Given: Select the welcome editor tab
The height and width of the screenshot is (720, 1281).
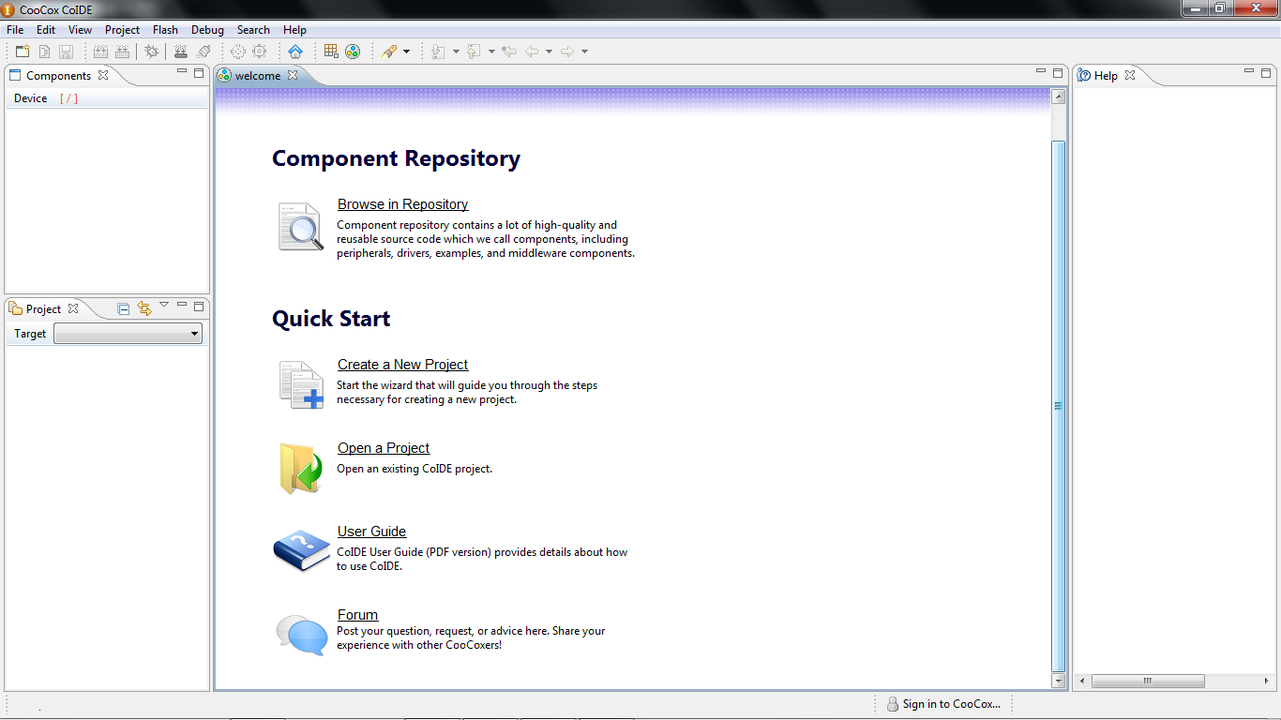Looking at the screenshot, I should [257, 75].
